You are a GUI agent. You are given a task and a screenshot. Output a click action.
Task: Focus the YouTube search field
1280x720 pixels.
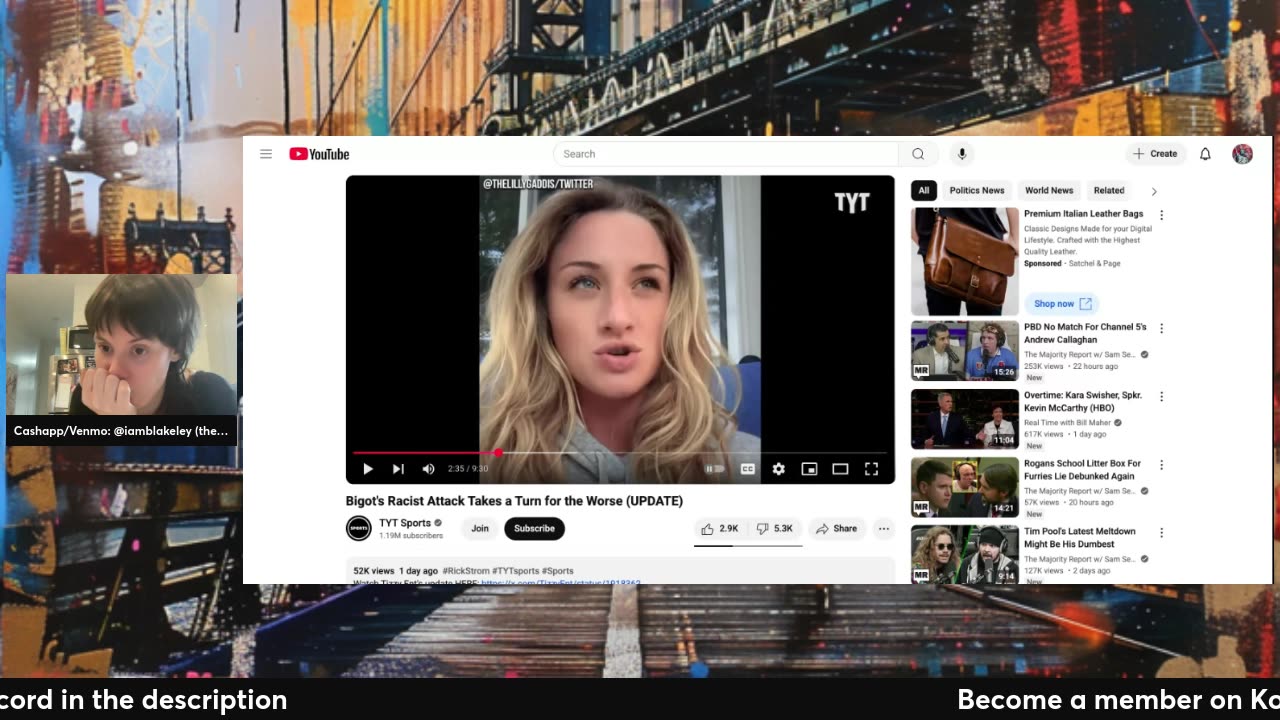coord(726,154)
